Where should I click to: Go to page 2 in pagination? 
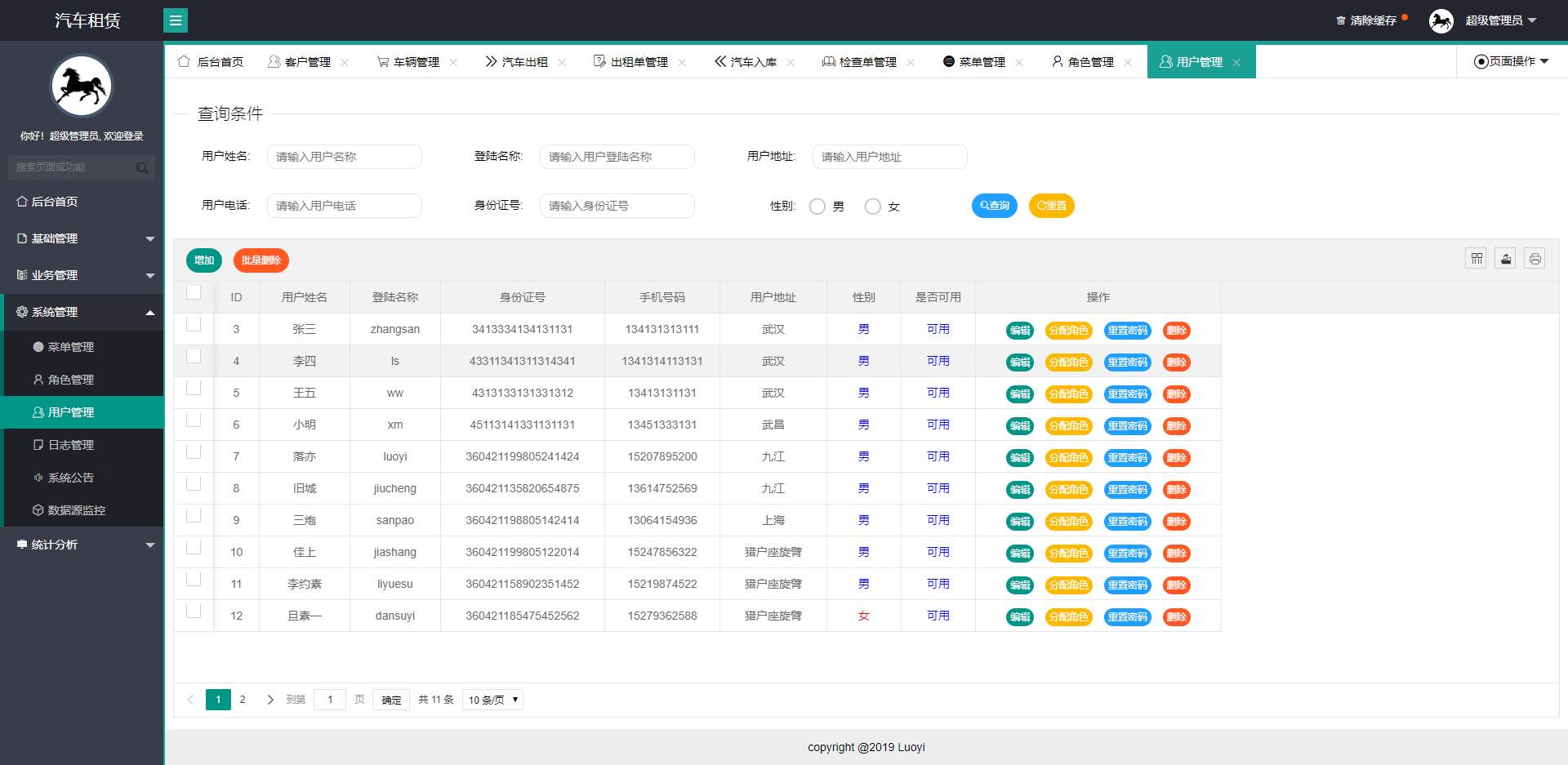click(x=243, y=700)
